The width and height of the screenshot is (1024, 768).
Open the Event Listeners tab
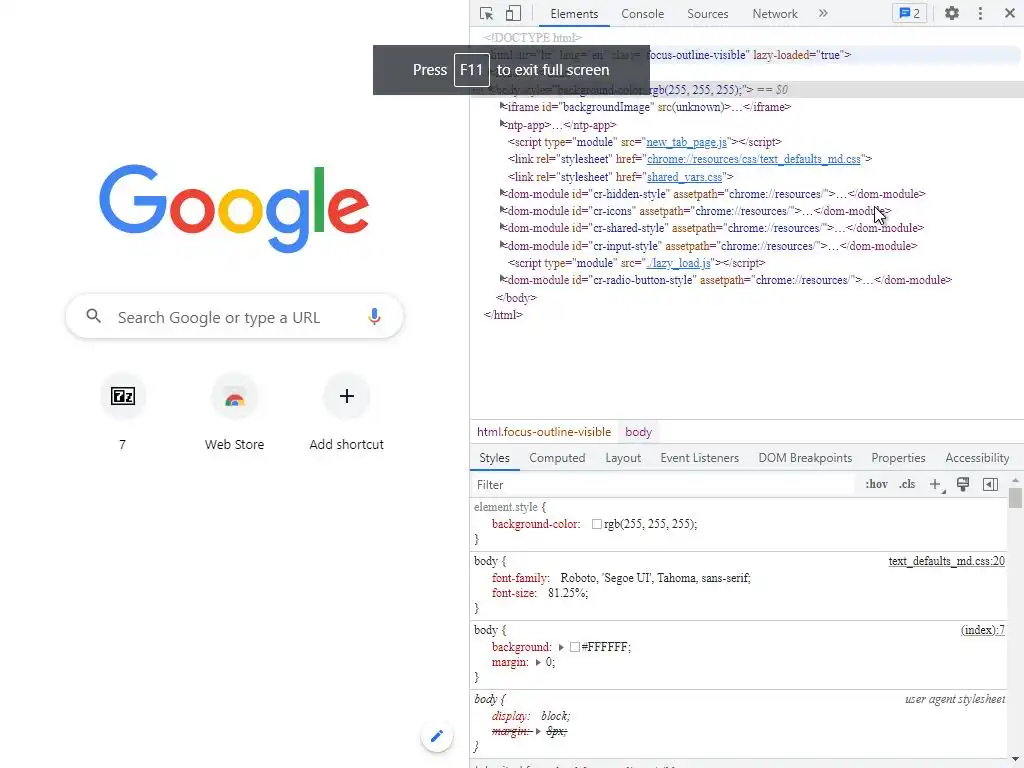tap(699, 458)
